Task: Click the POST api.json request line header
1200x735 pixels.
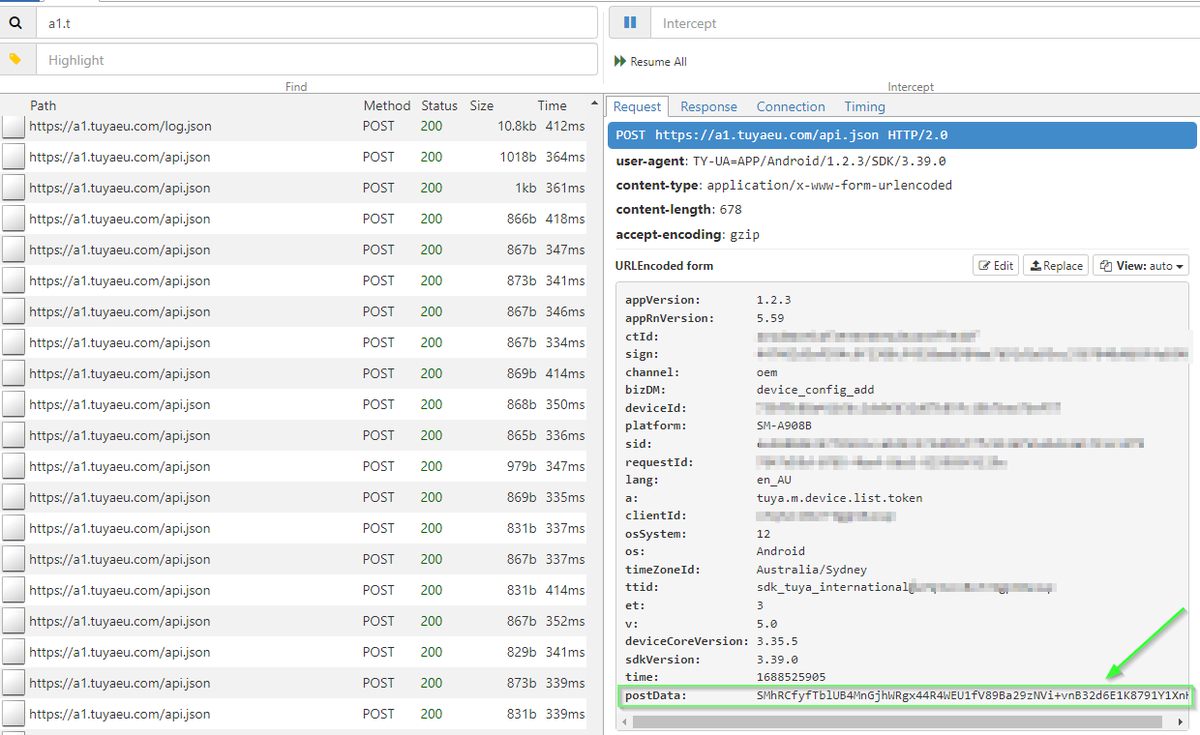Action: click(902, 135)
